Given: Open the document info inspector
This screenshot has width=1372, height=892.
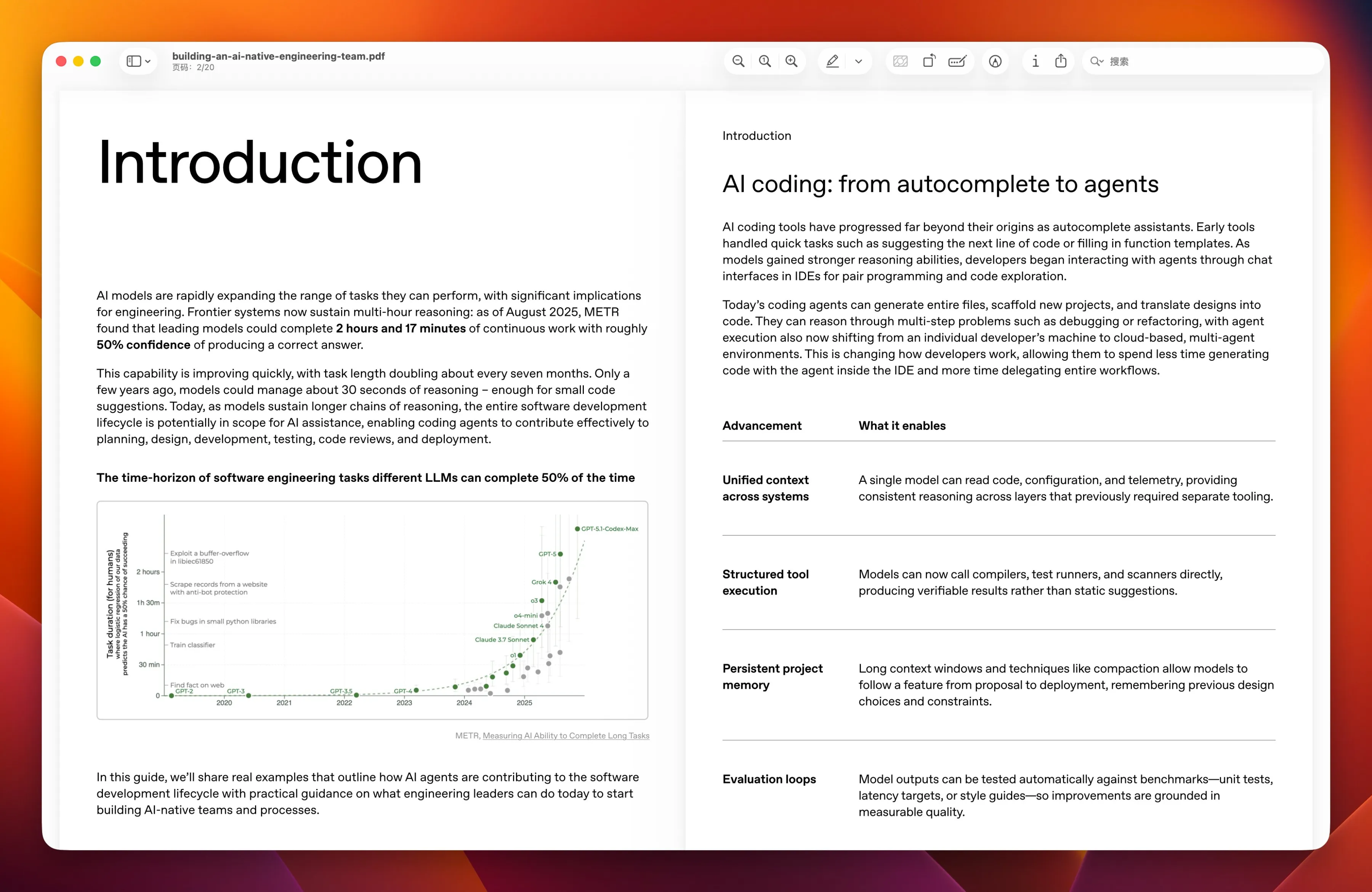Looking at the screenshot, I should [x=1035, y=61].
